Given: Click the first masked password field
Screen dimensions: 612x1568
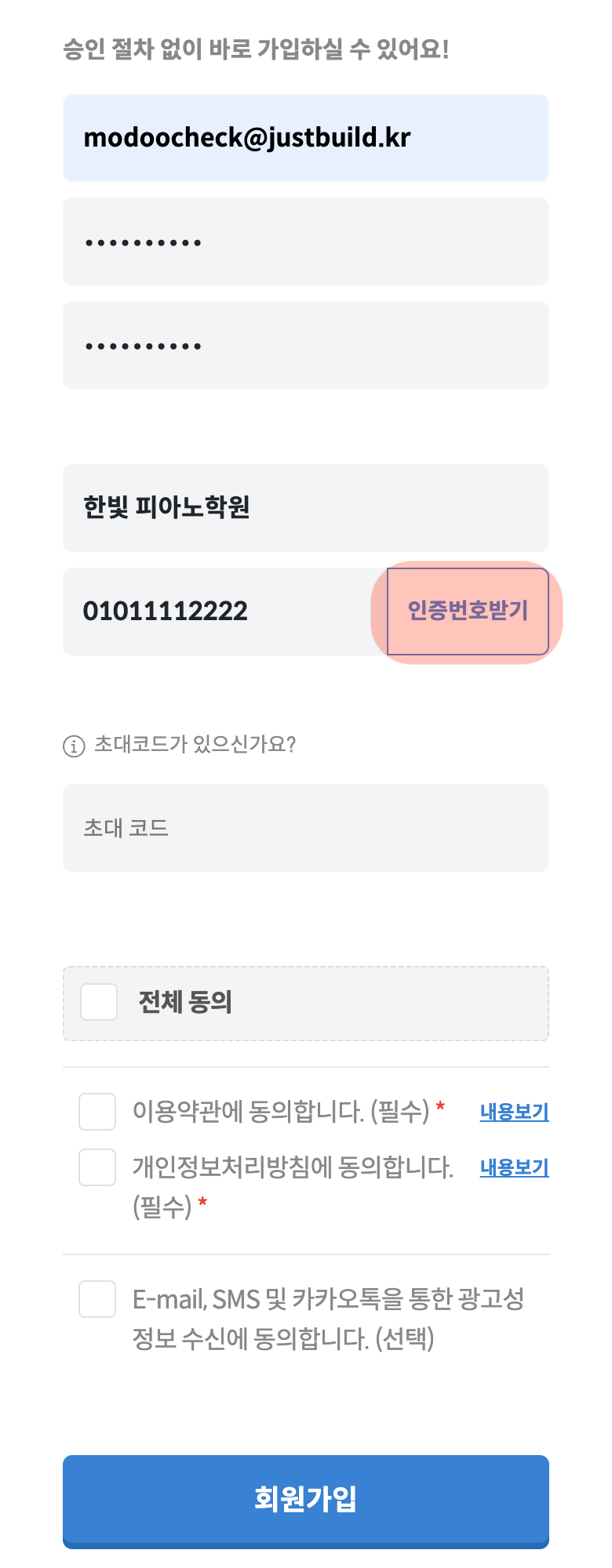Looking at the screenshot, I should click(306, 241).
